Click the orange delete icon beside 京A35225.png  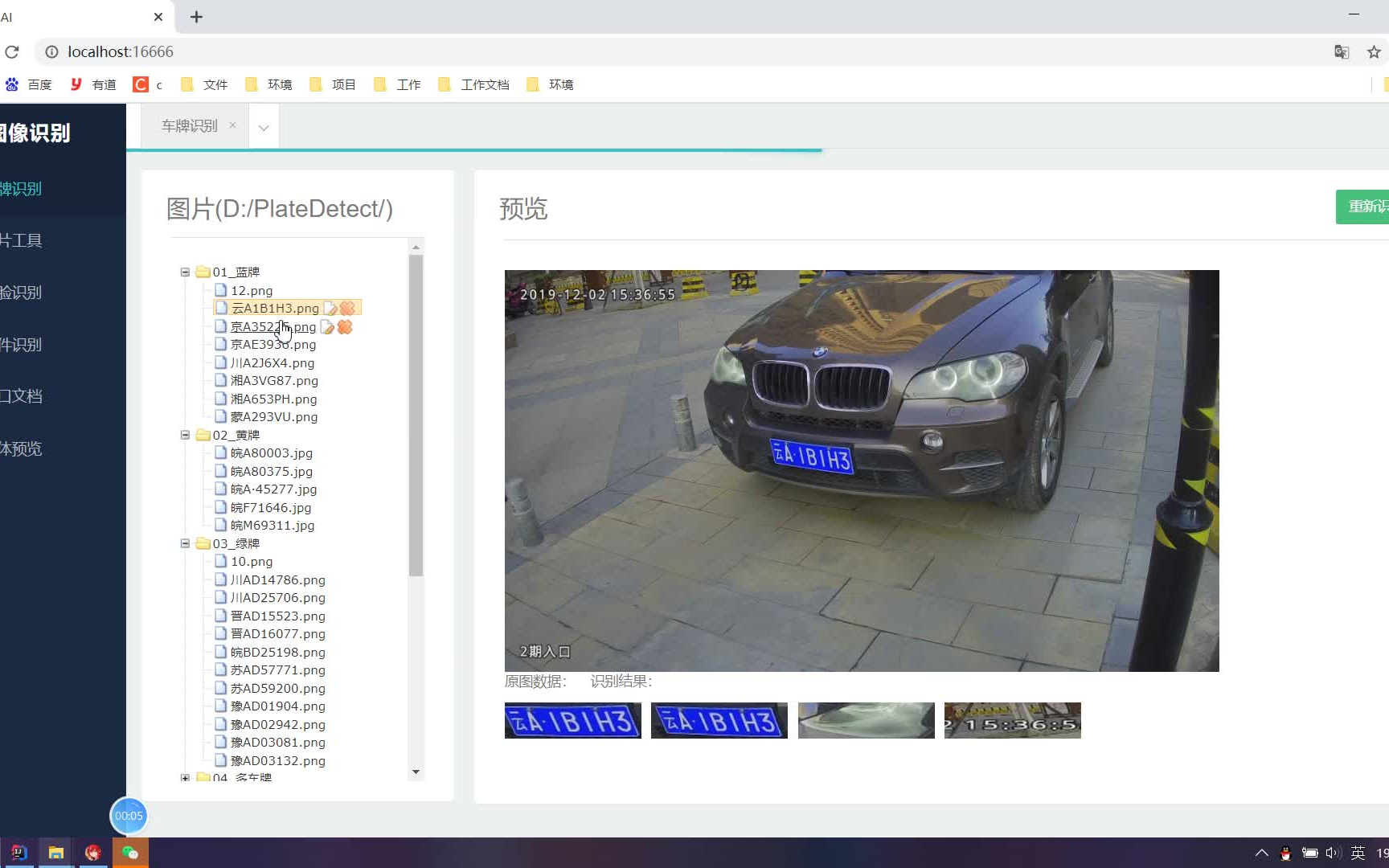345,327
